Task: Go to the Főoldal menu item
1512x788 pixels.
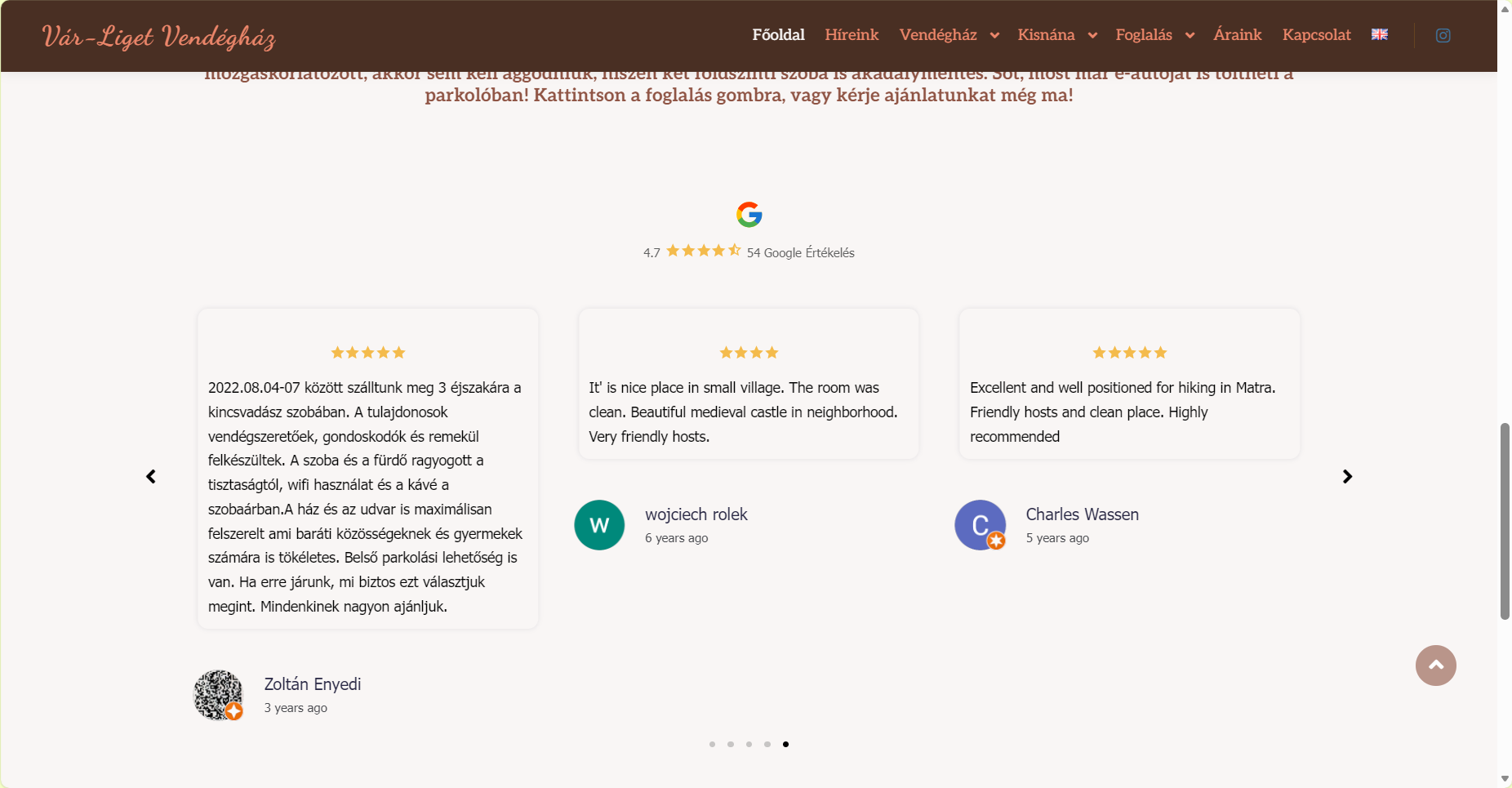Action: (x=778, y=35)
